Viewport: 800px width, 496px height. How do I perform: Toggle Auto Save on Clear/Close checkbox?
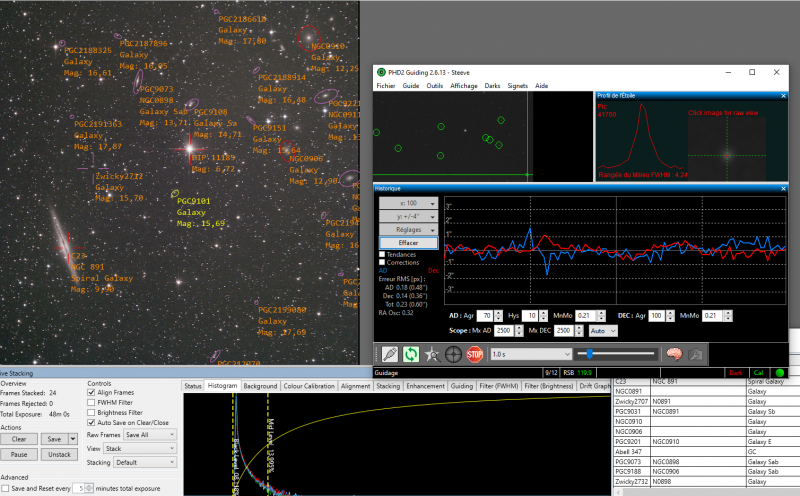pyautogui.click(x=91, y=423)
